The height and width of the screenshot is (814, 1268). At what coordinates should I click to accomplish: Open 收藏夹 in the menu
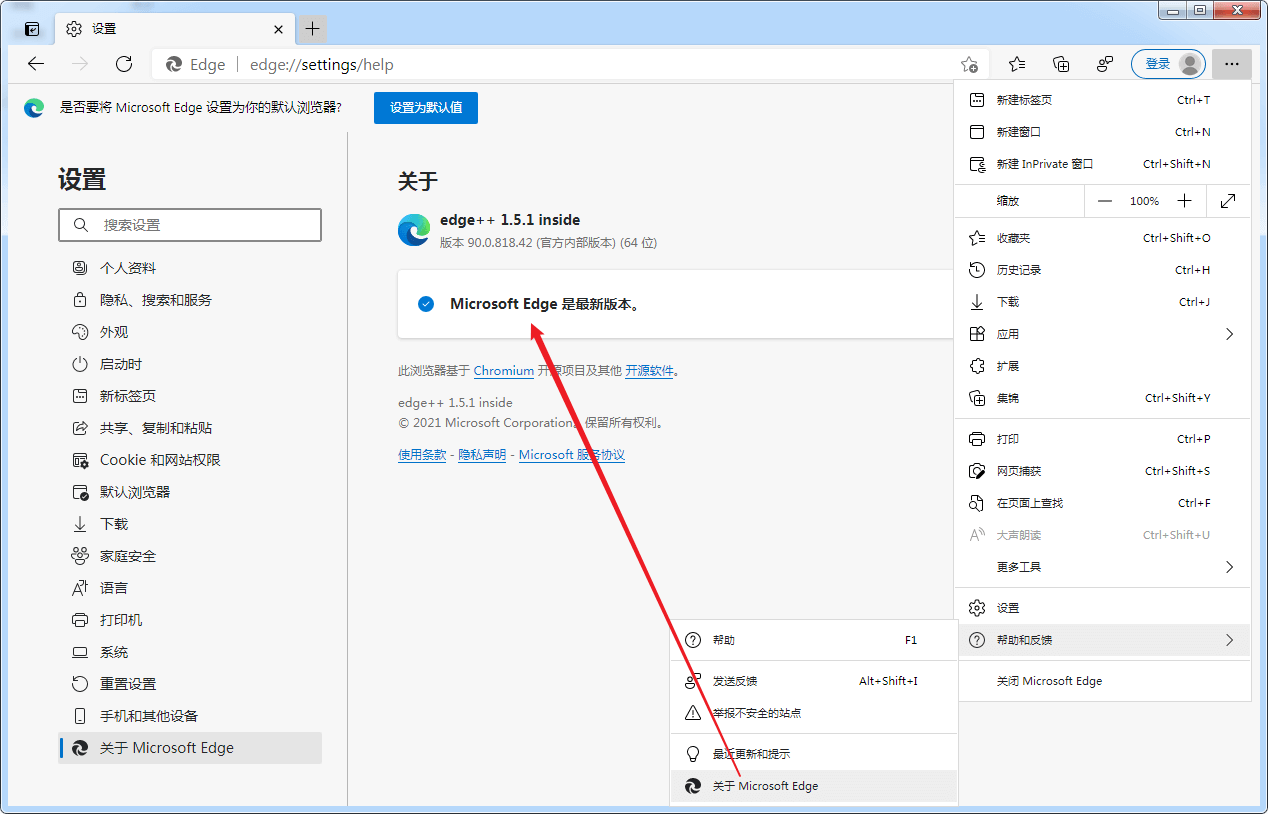(x=1103, y=238)
